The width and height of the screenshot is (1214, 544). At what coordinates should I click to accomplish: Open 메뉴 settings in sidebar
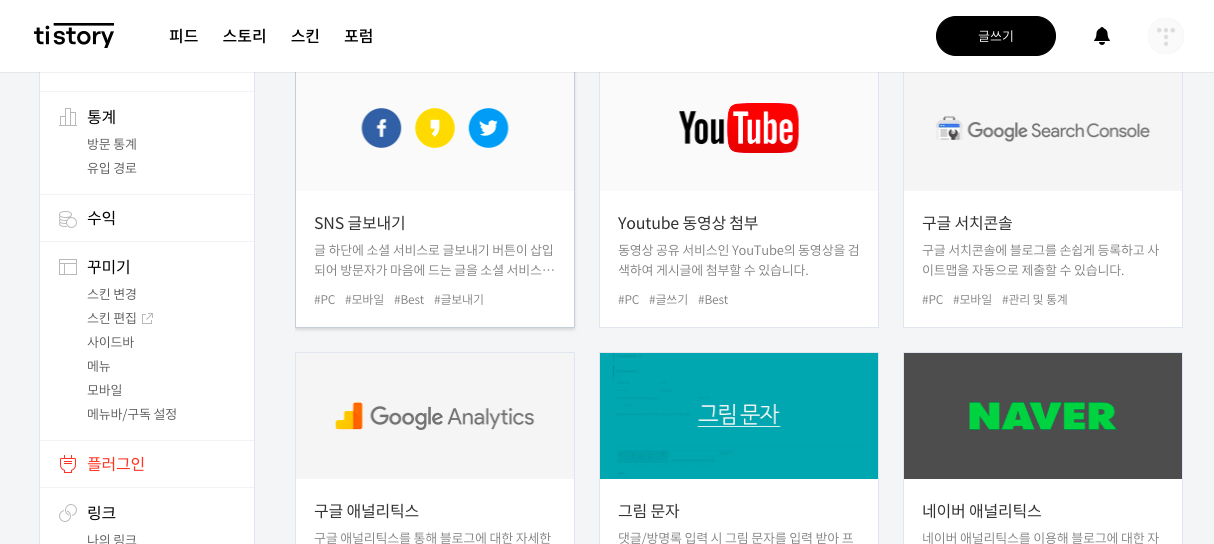click(99, 366)
